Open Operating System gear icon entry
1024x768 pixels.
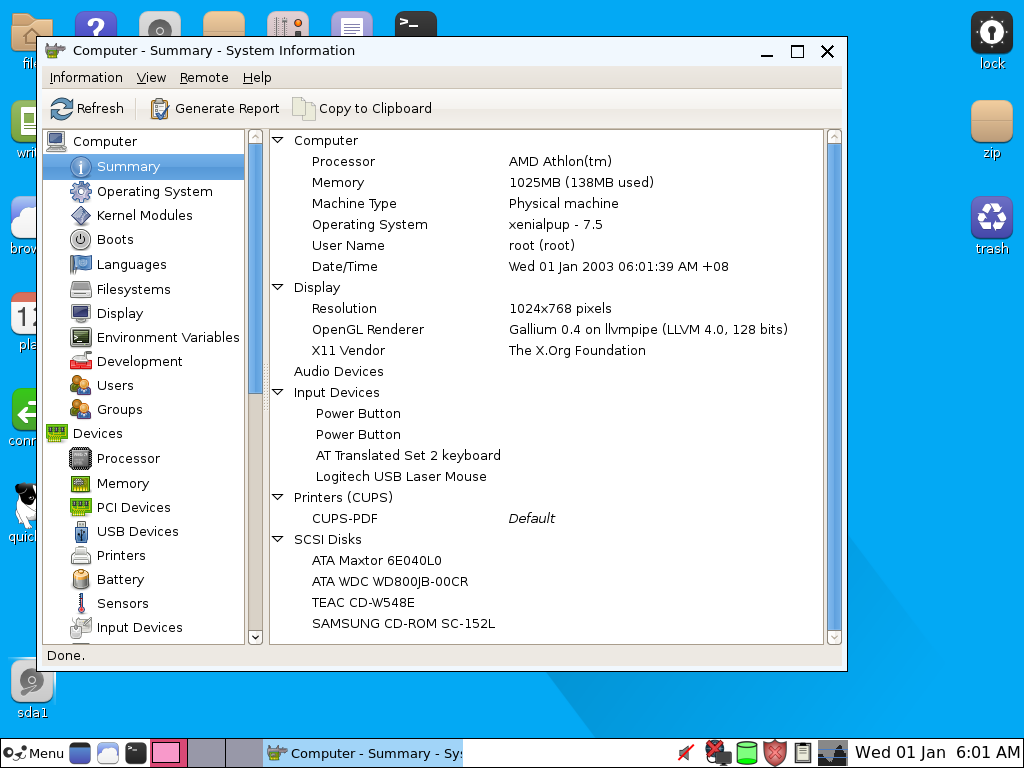(80, 191)
